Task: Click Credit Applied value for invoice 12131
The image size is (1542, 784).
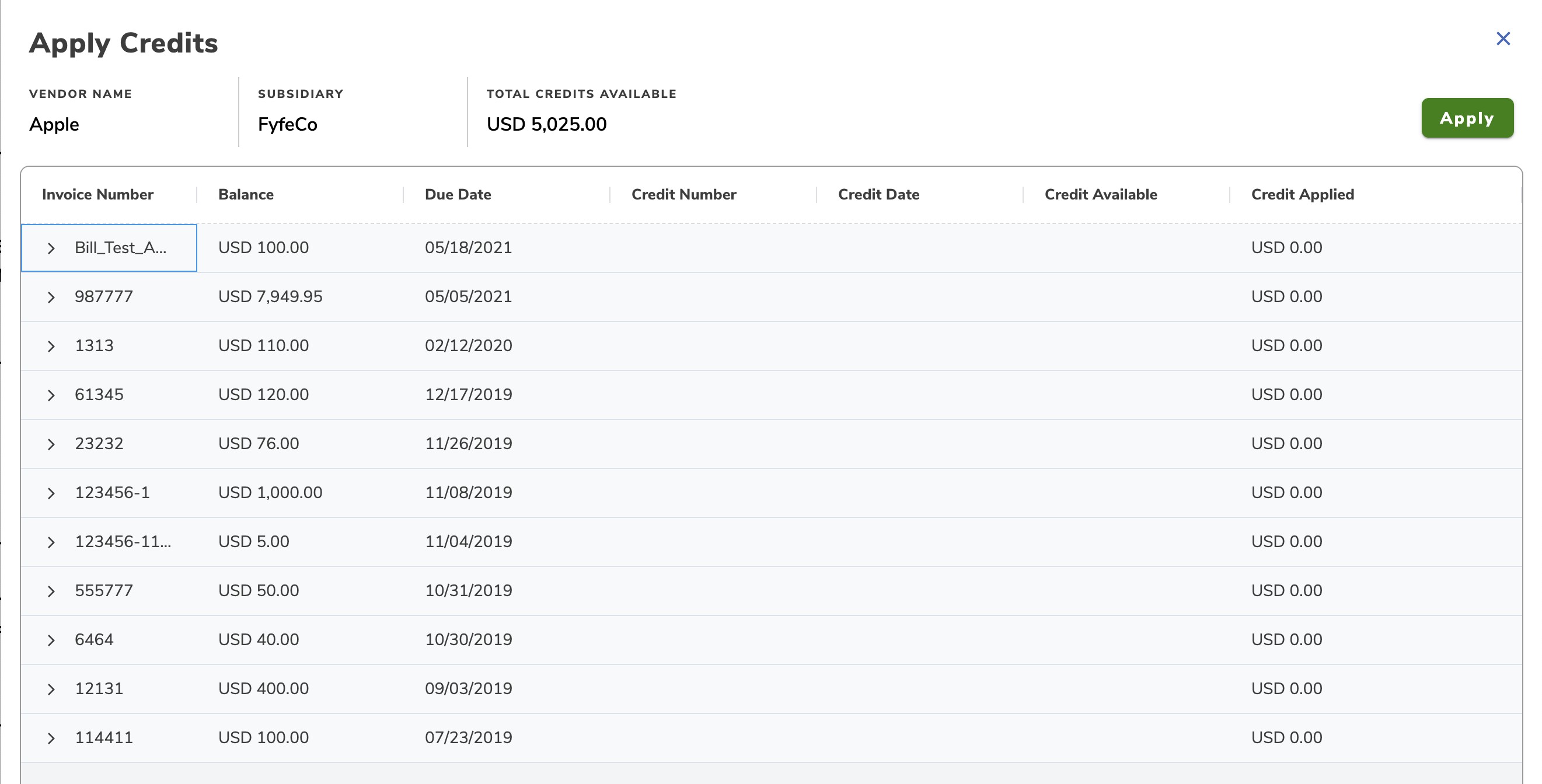Action: pos(1286,689)
